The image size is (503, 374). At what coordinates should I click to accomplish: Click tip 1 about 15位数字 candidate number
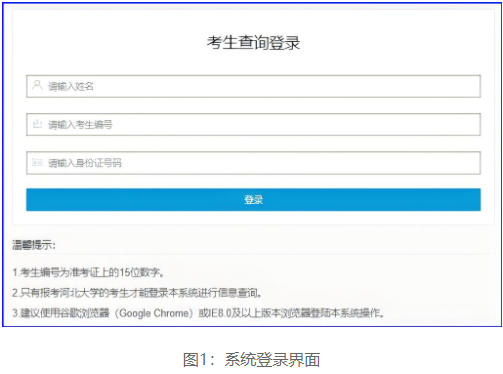pyautogui.click(x=89, y=273)
